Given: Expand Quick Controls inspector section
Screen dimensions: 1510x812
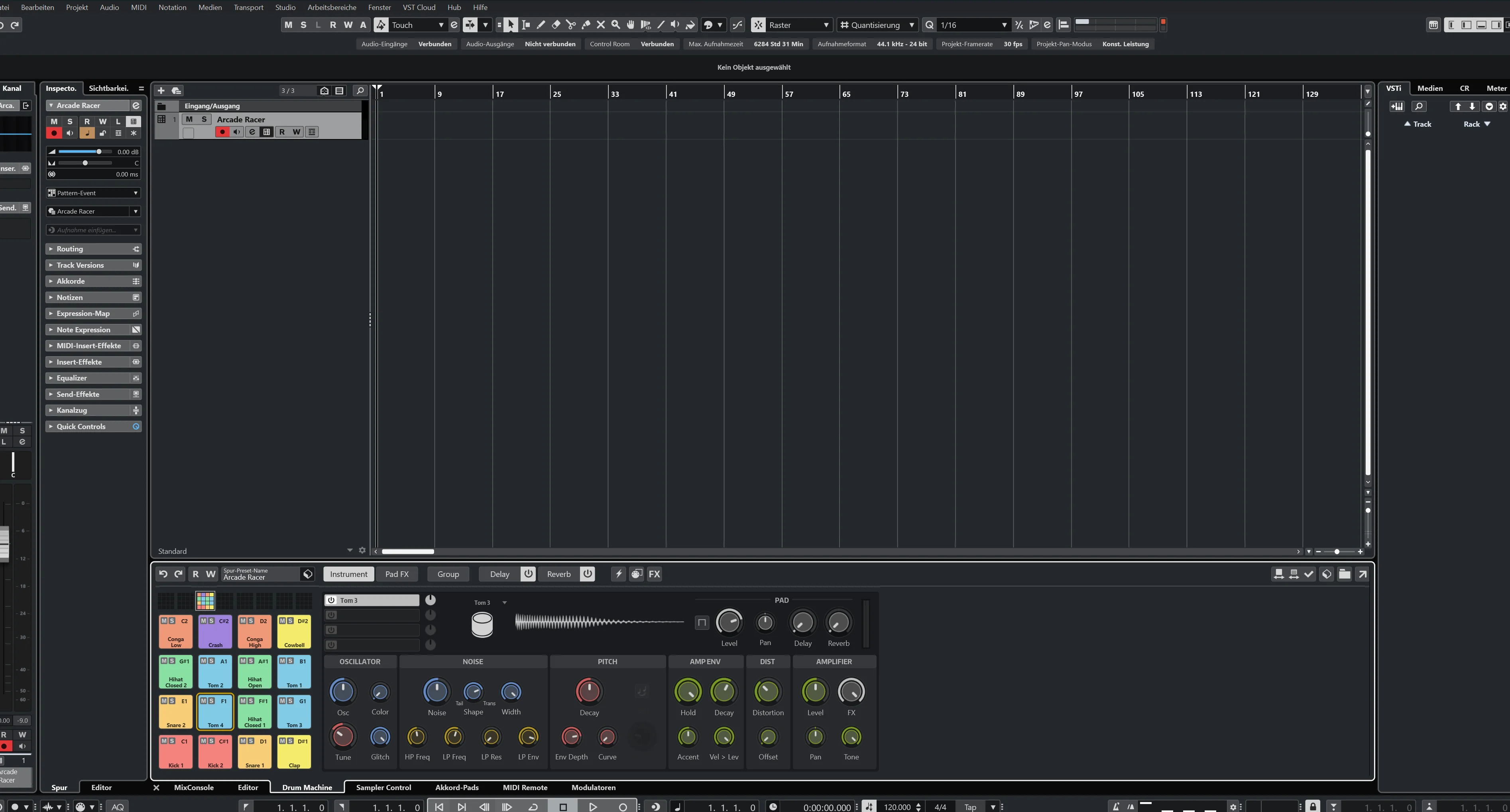Looking at the screenshot, I should 94,426.
